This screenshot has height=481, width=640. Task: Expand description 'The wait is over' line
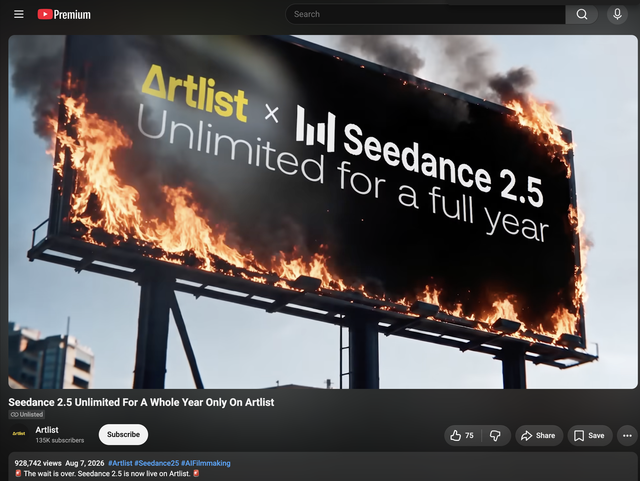click(107, 474)
